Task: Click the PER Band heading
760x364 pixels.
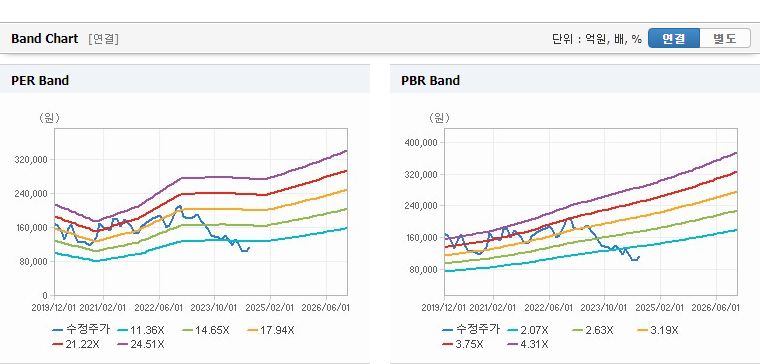Action: [x=40, y=80]
